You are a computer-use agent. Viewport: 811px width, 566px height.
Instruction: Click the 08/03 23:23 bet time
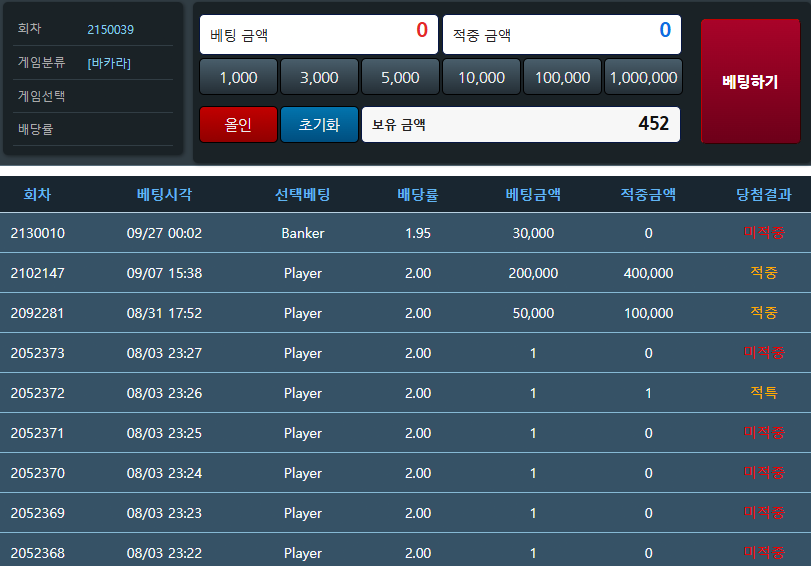[164, 513]
